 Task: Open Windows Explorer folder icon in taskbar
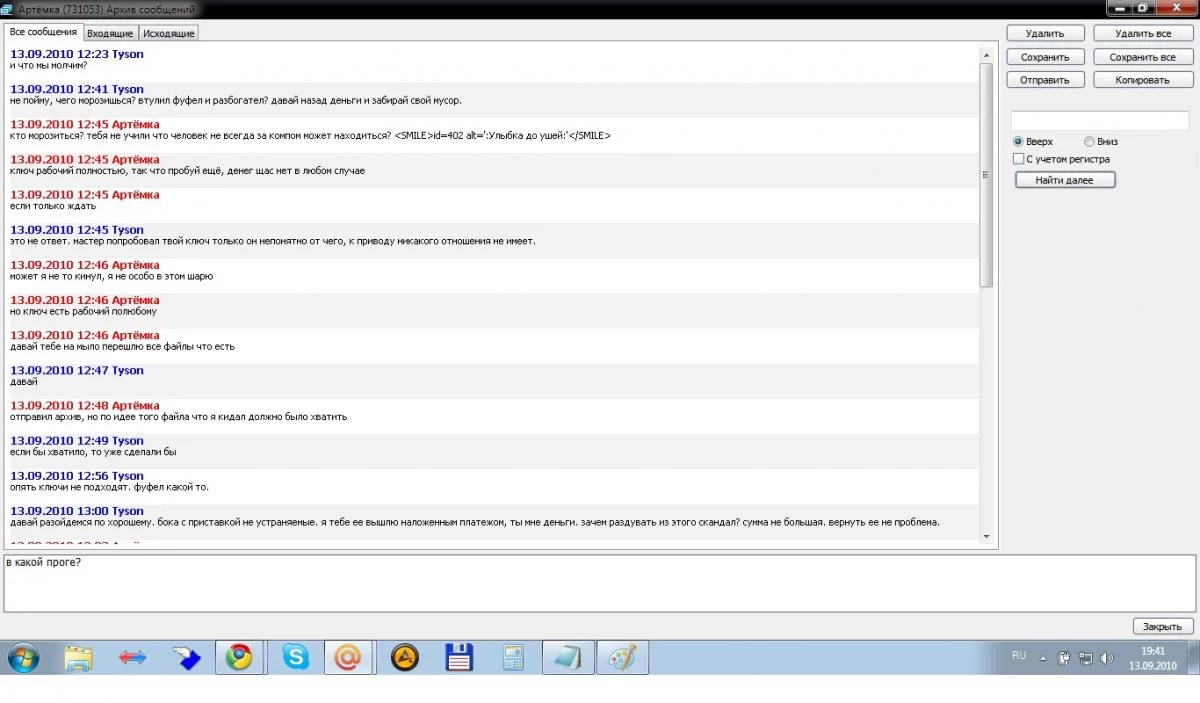click(78, 658)
